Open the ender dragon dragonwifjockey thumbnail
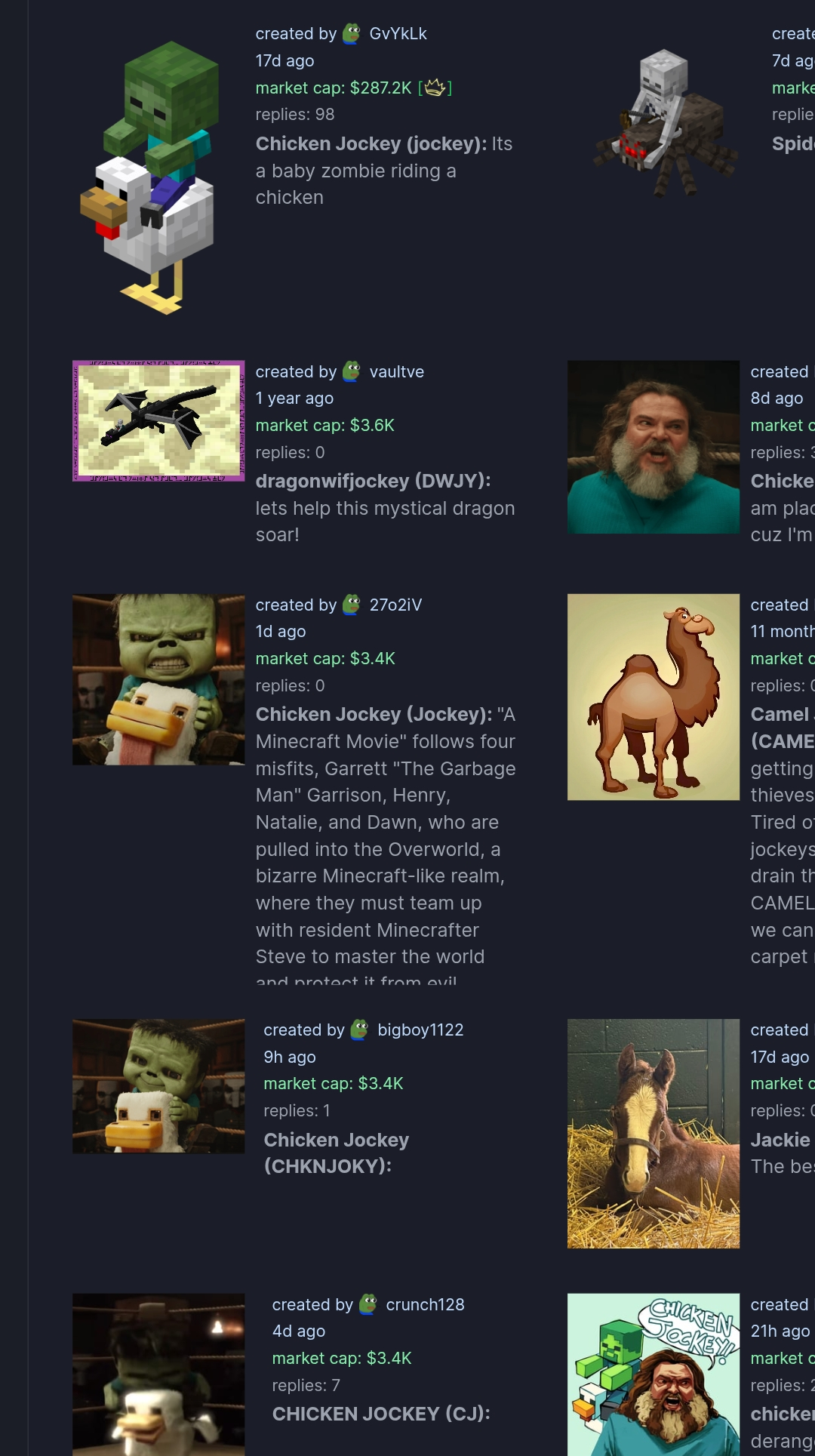The image size is (815, 1456). click(x=158, y=420)
